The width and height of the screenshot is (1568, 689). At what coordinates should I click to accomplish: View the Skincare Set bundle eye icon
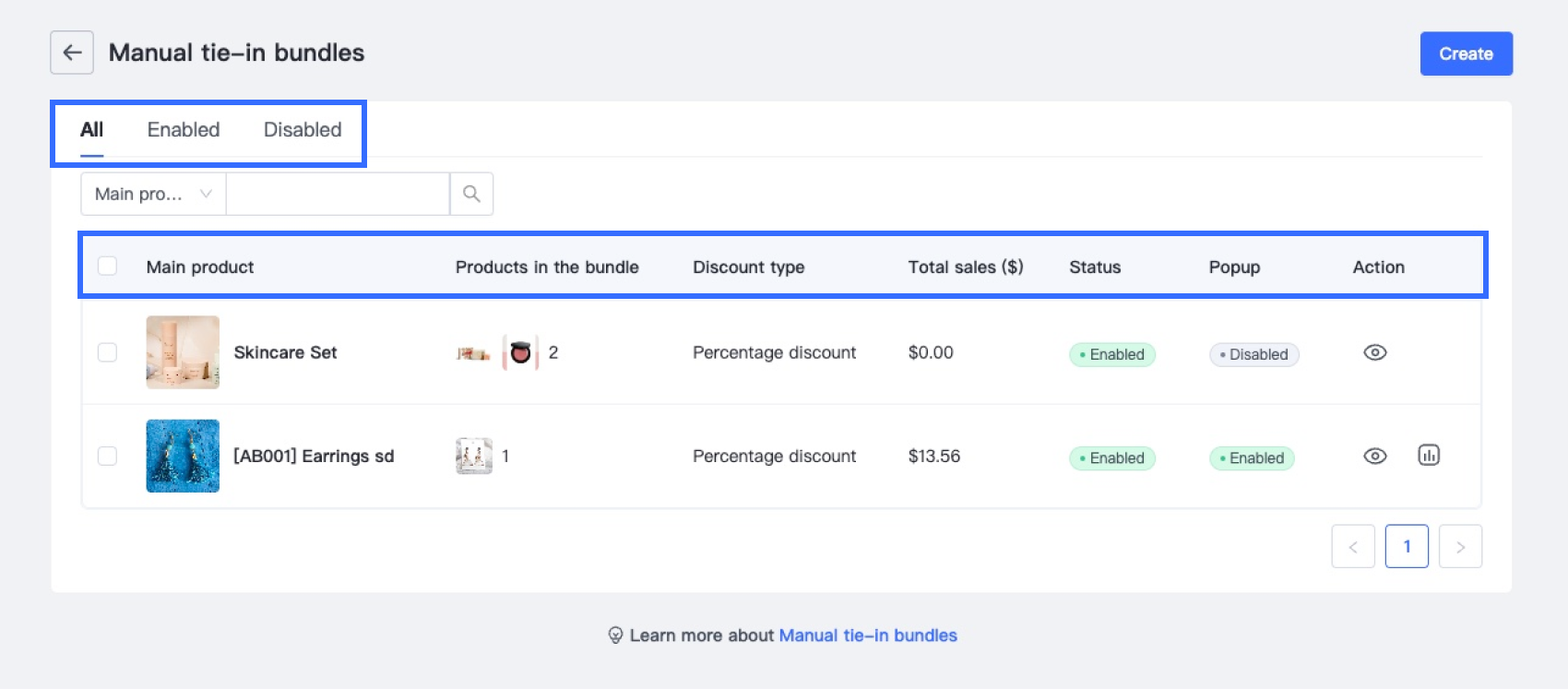point(1374,352)
